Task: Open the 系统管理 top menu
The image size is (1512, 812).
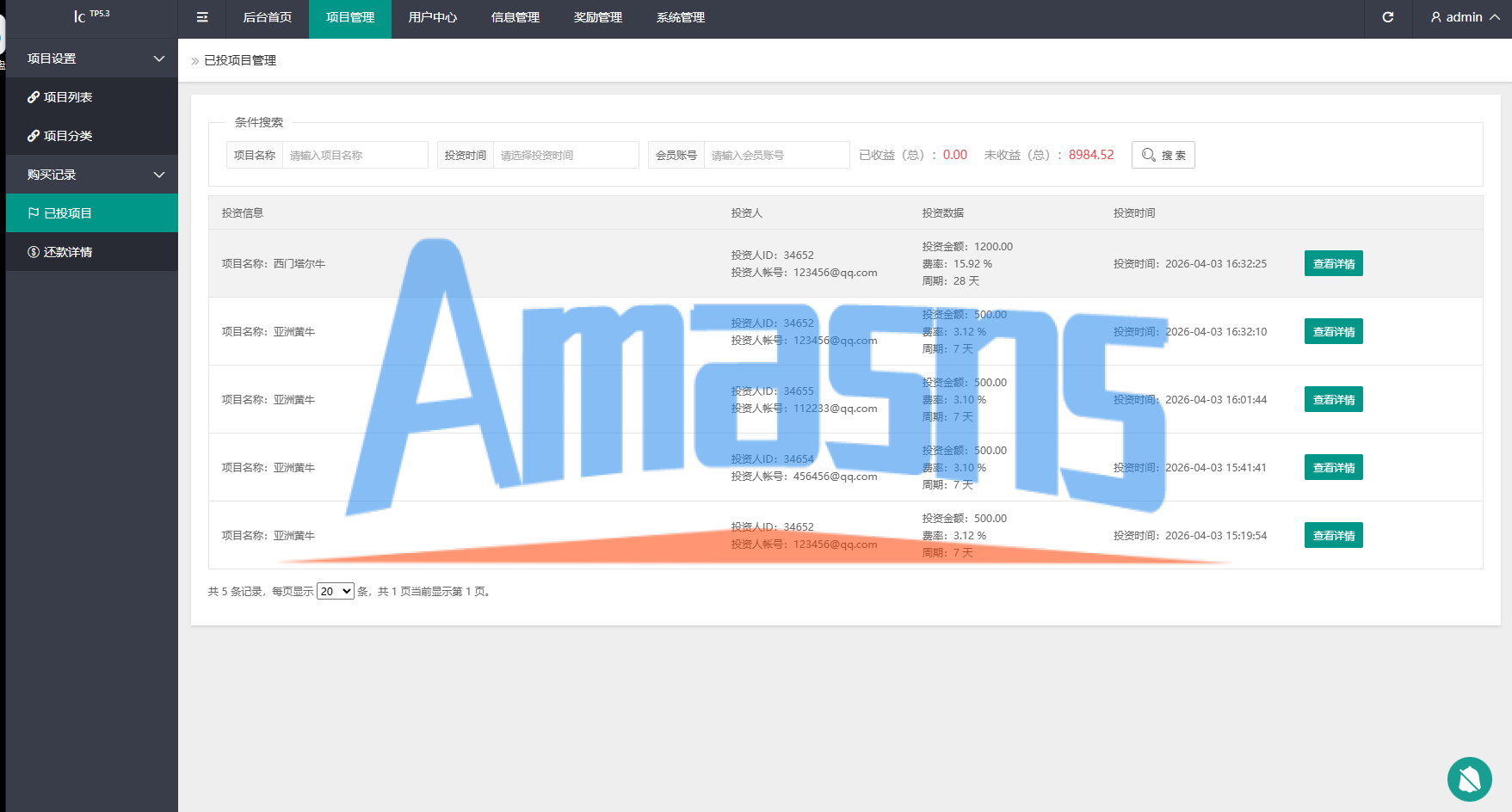Action: click(x=681, y=17)
